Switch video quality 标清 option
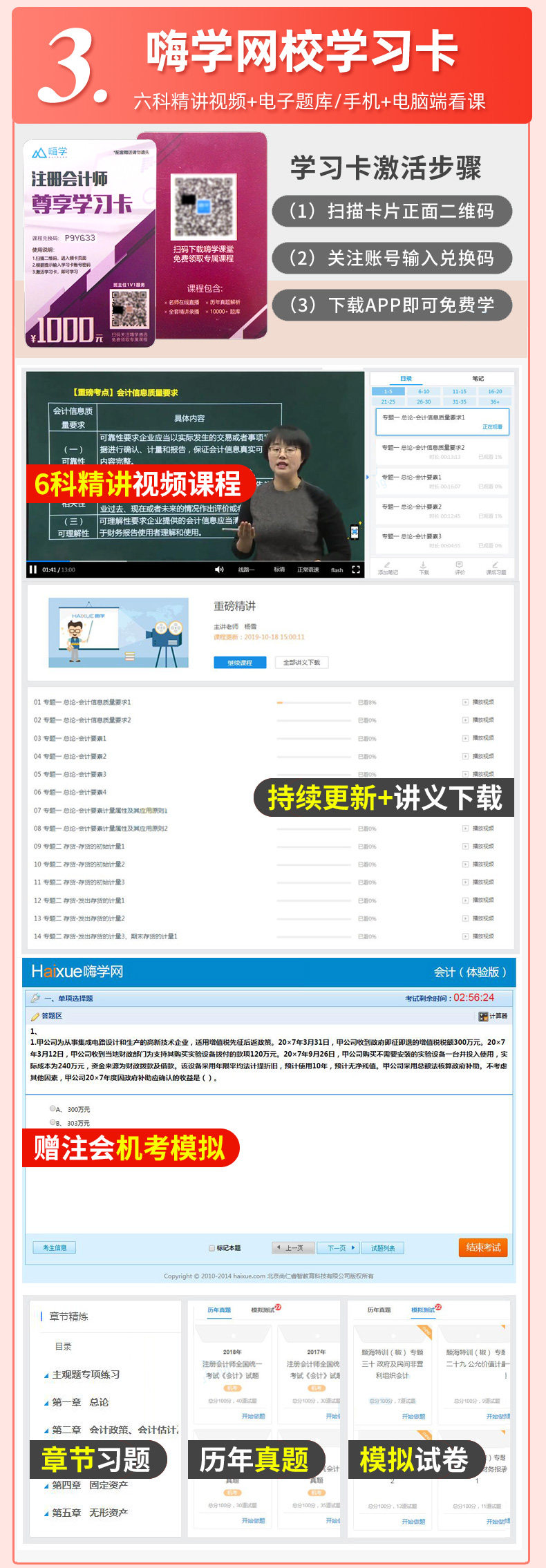 pyautogui.click(x=279, y=569)
